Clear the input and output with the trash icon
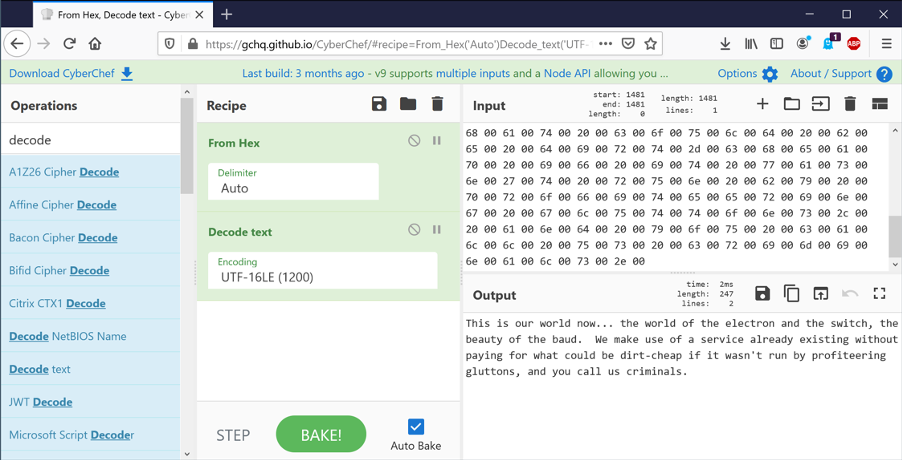Image resolution: width=902 pixels, height=460 pixels. (x=850, y=104)
